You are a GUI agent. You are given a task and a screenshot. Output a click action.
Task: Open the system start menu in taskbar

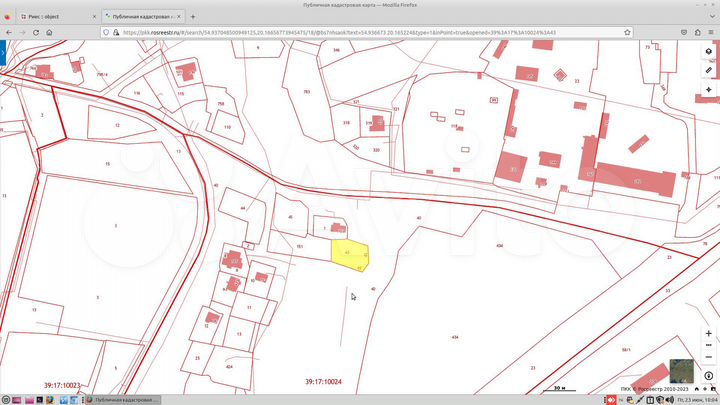tap(7, 398)
